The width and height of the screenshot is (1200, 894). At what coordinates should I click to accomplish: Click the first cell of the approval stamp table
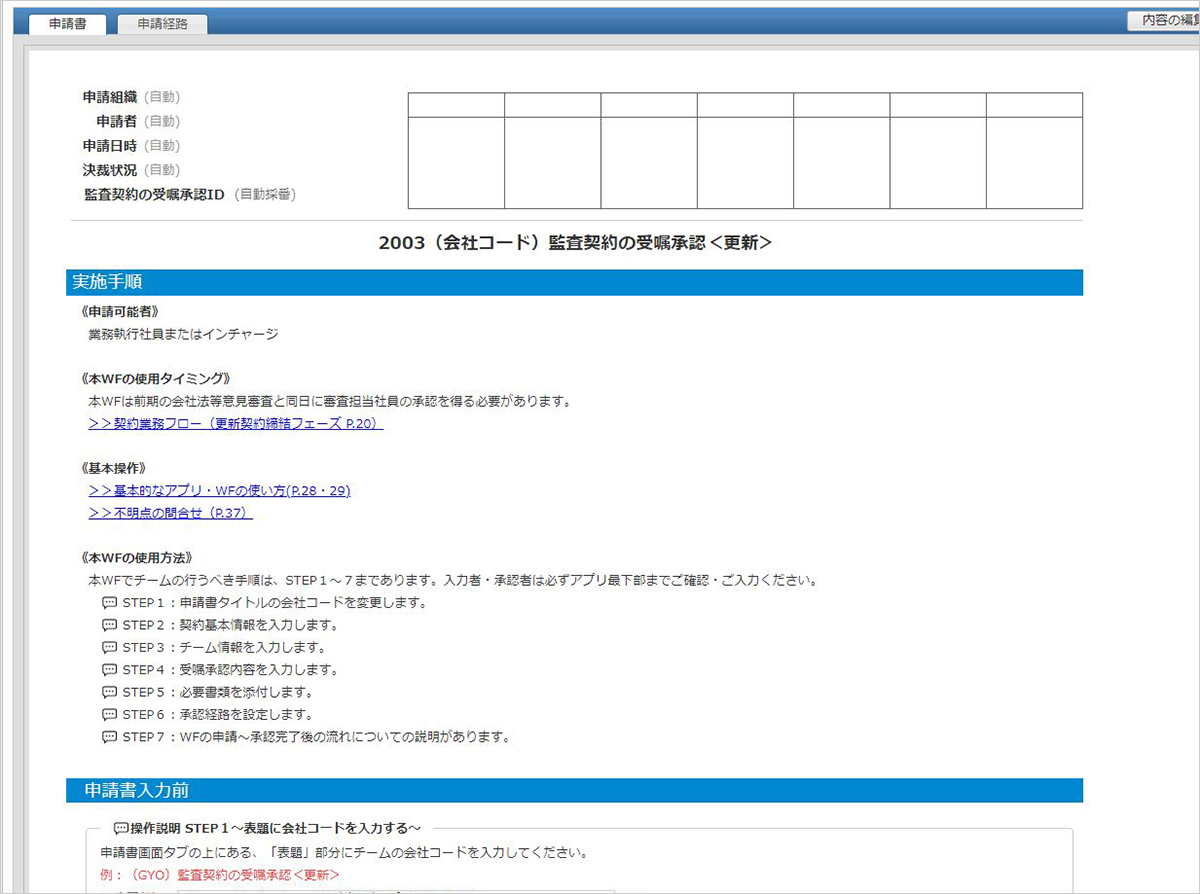(454, 103)
